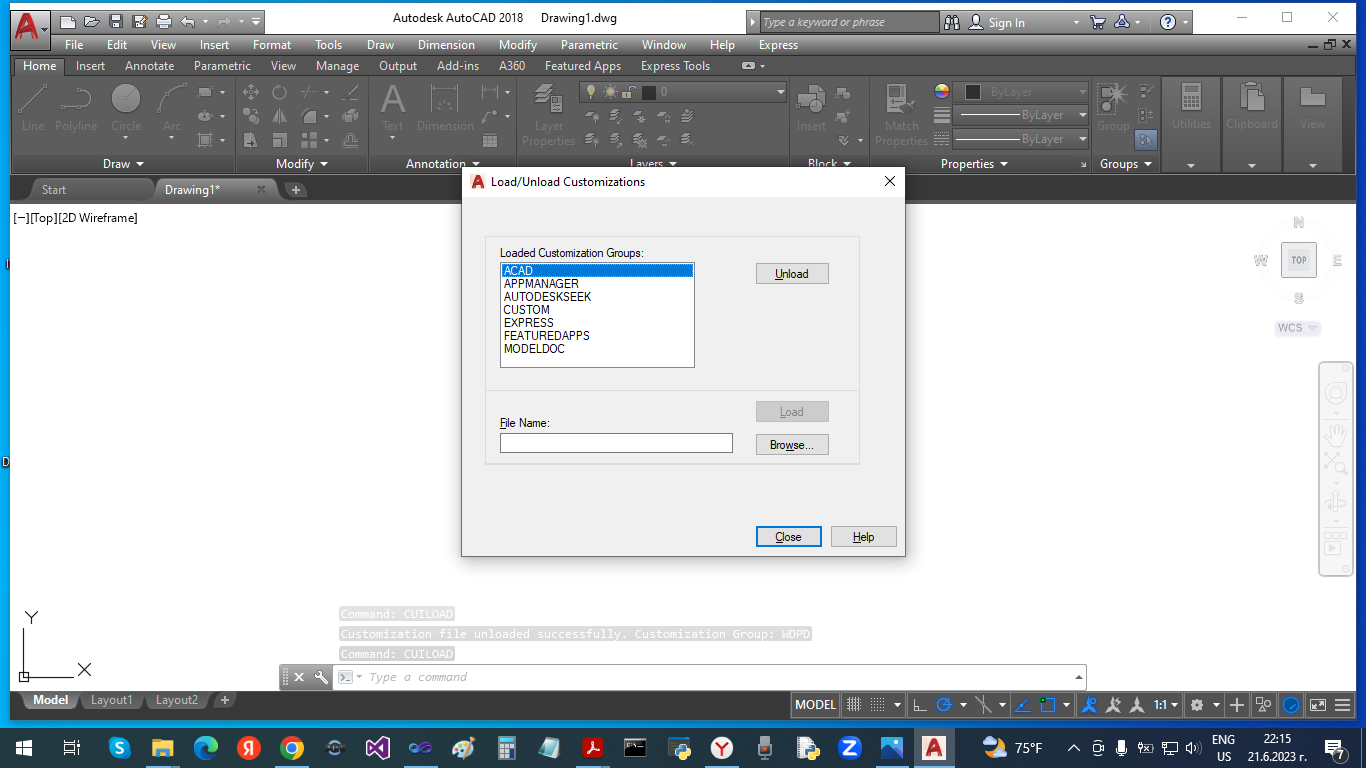Toggle Ortho mode on the status bar
The height and width of the screenshot is (768, 1366).
point(920,705)
